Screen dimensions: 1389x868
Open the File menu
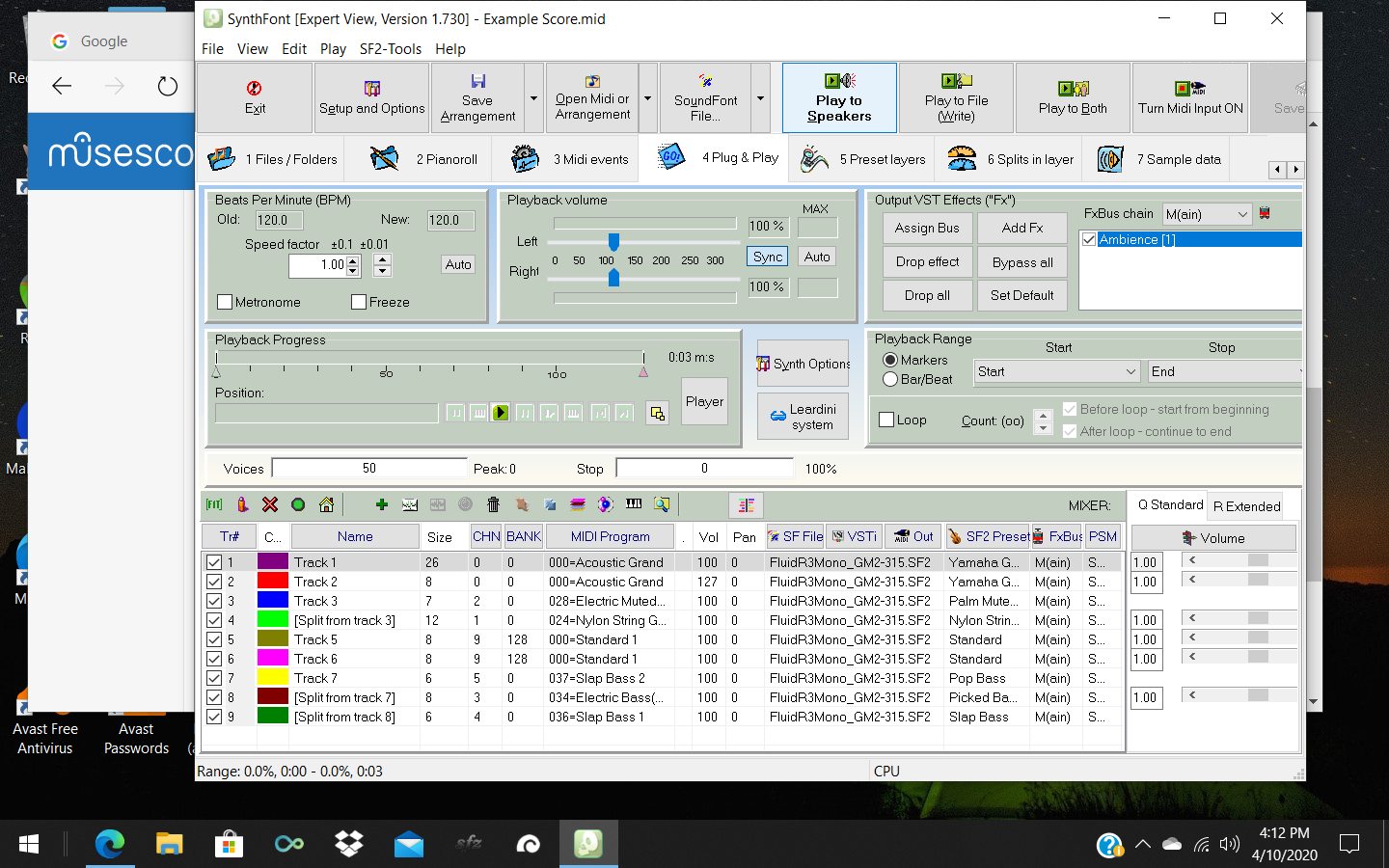(212, 49)
